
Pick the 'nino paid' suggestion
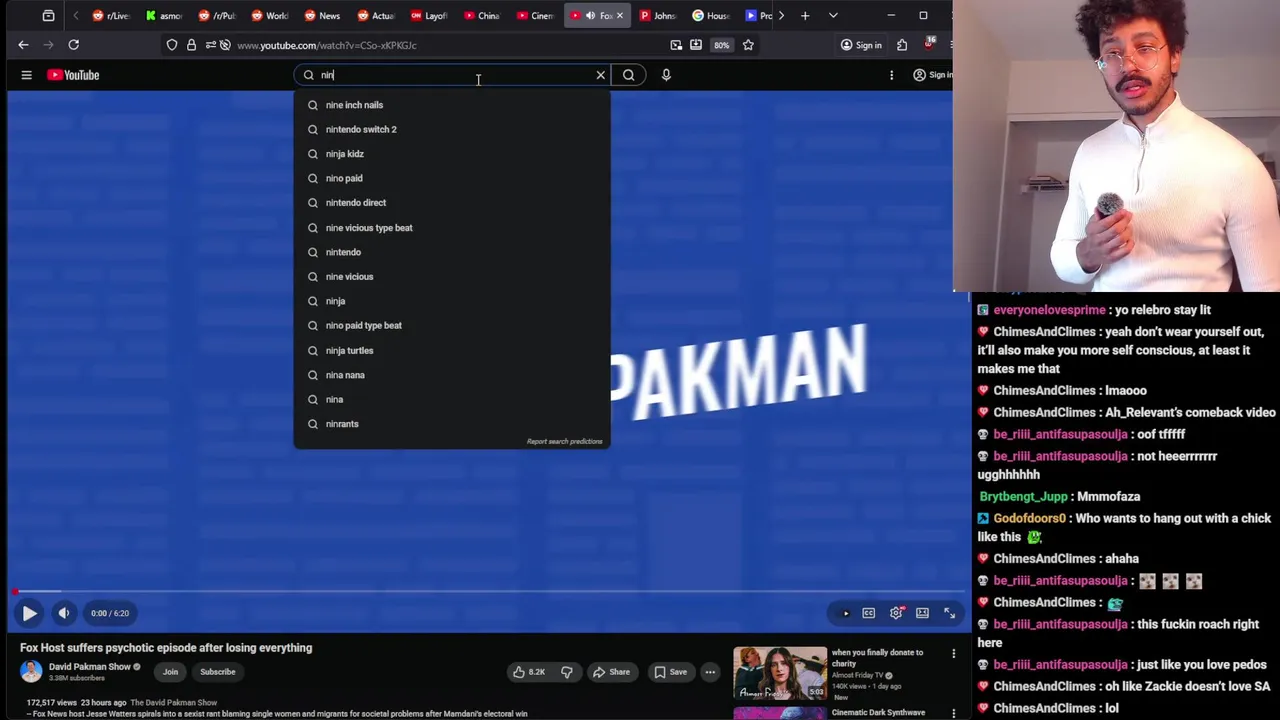coord(452,178)
